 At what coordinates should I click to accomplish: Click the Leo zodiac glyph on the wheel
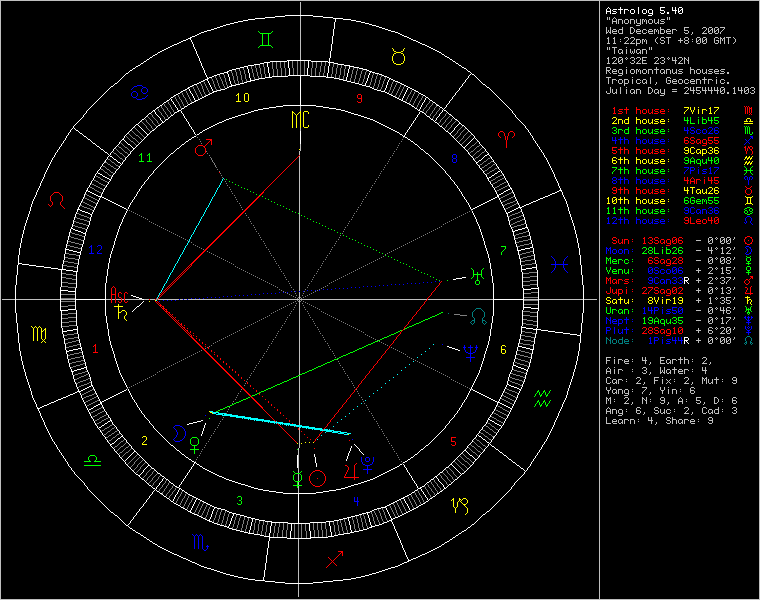(57, 200)
